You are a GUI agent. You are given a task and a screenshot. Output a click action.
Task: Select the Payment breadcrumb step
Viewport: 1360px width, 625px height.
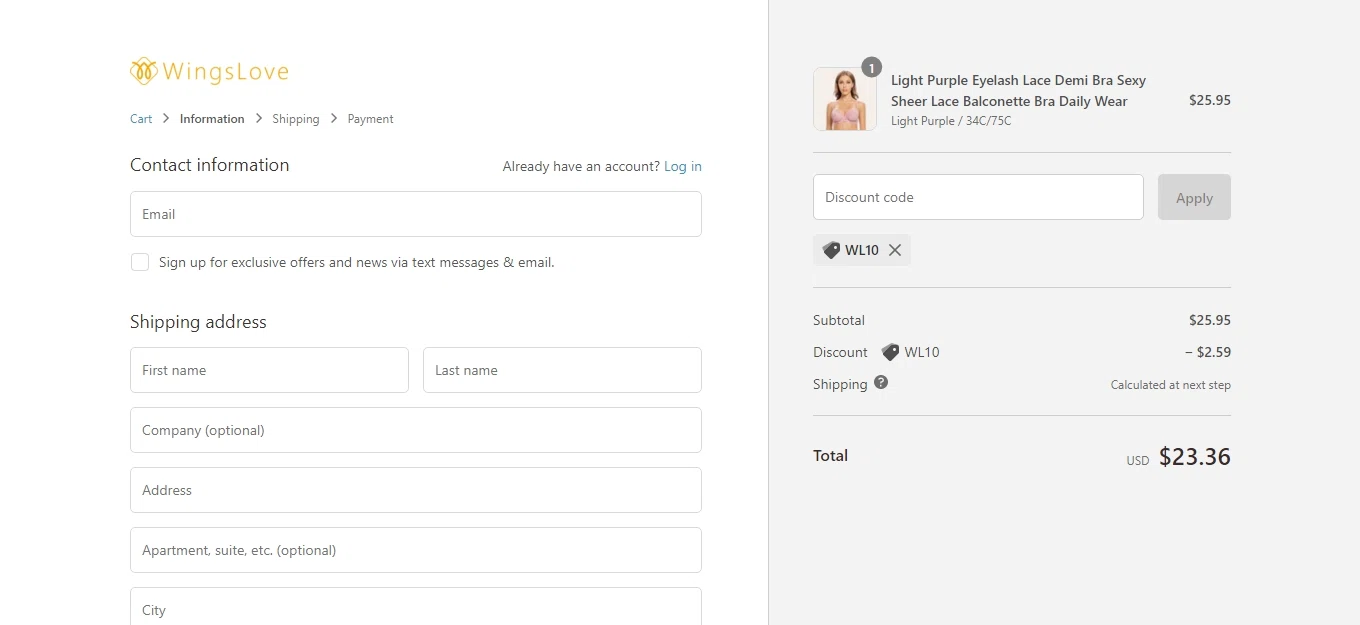tap(370, 119)
